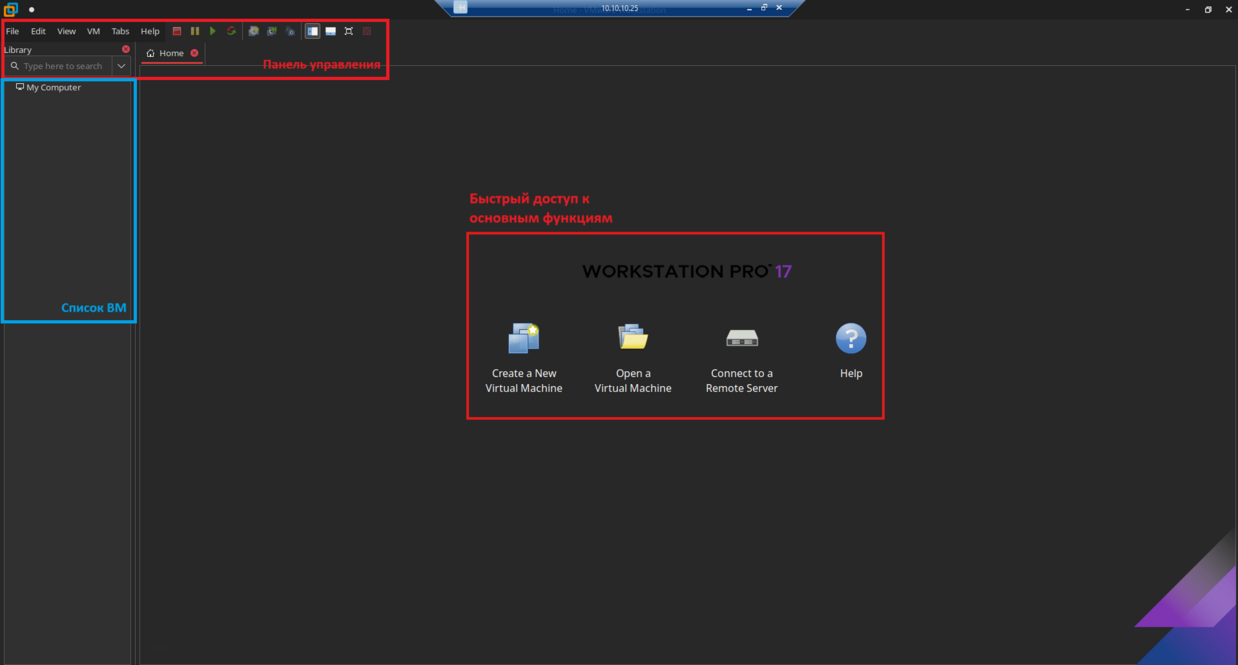Screen dimensions: 1238x665
Task: Open the VM menu
Action: (93, 31)
